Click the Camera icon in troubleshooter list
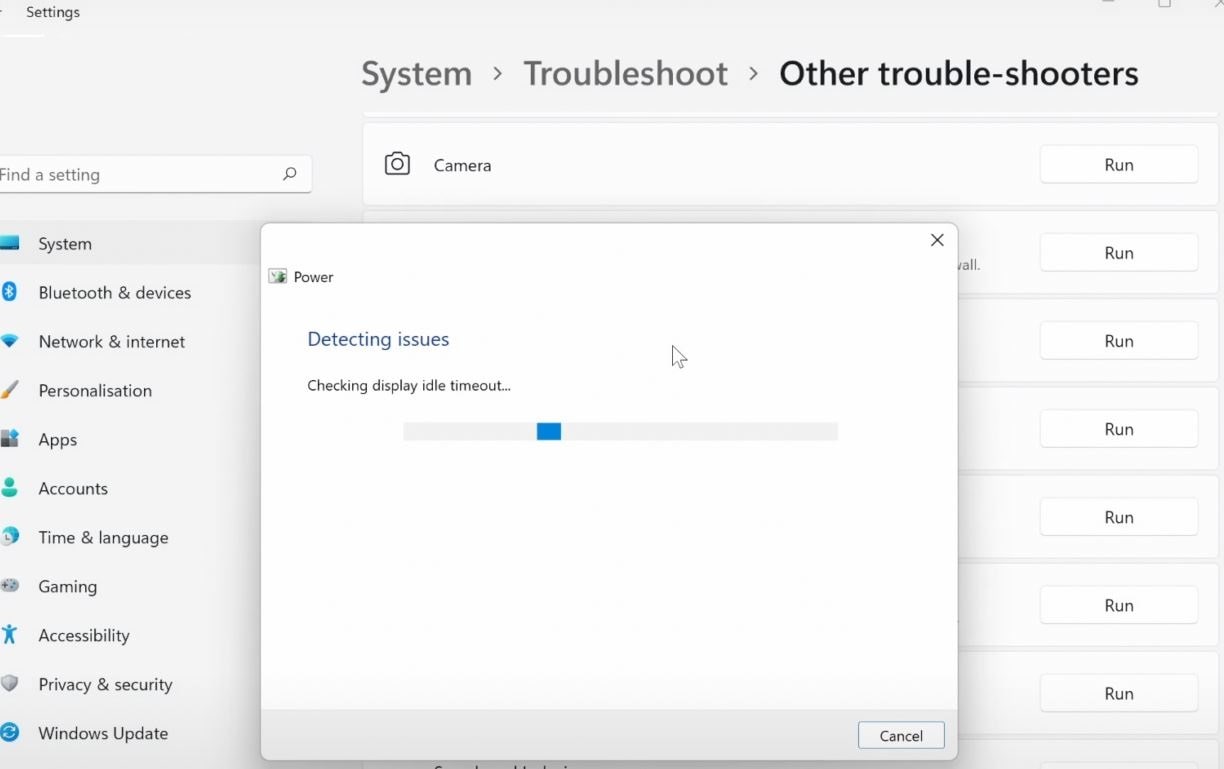The image size is (1224, 769). (397, 164)
